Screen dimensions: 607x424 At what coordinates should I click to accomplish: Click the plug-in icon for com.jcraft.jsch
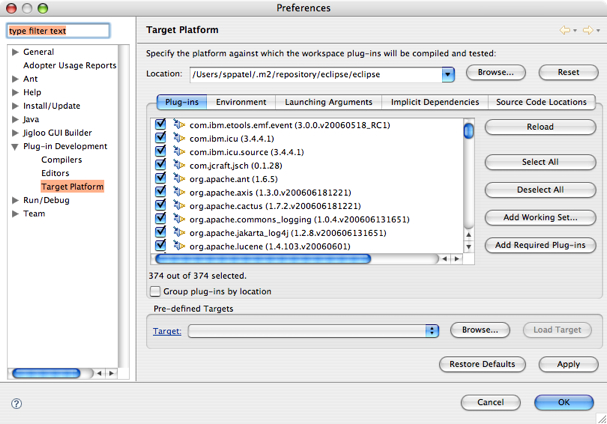(179, 165)
